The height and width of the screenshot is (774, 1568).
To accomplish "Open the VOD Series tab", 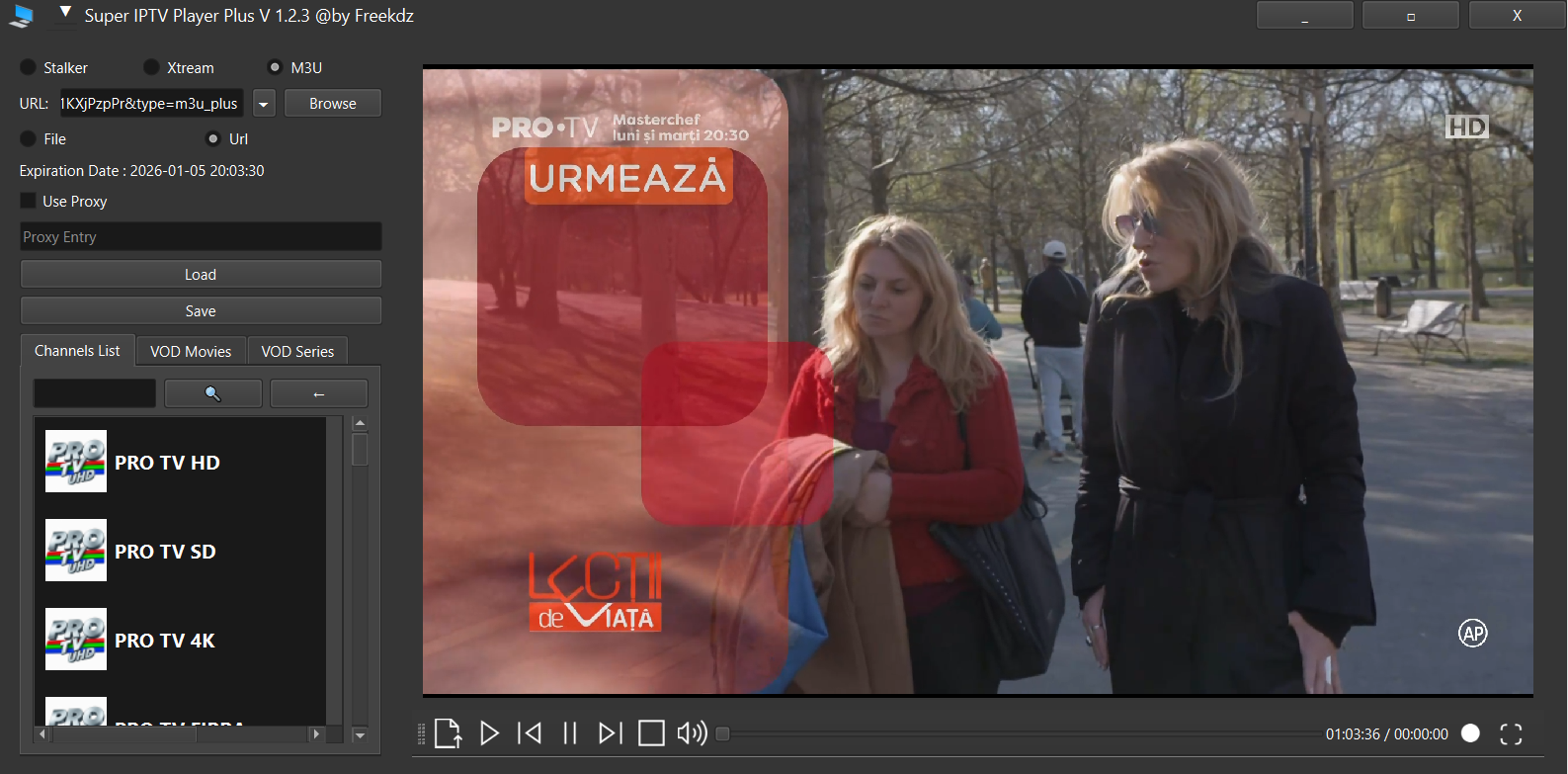I will click(x=297, y=351).
